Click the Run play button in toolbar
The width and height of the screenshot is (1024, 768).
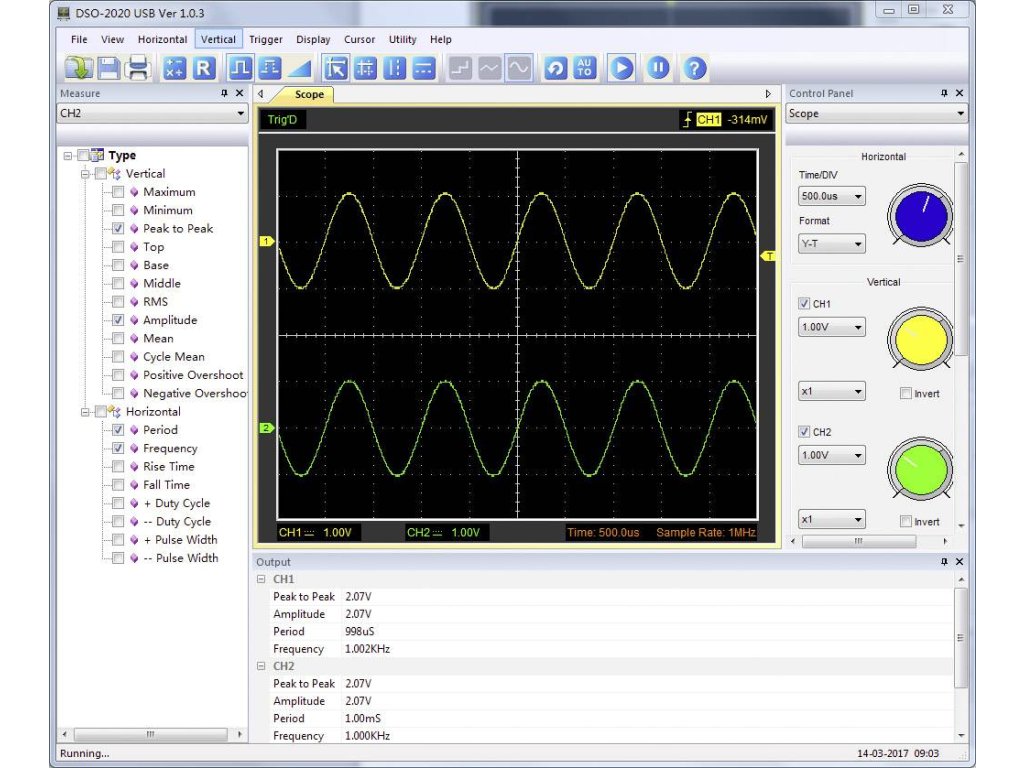pyautogui.click(x=622, y=68)
